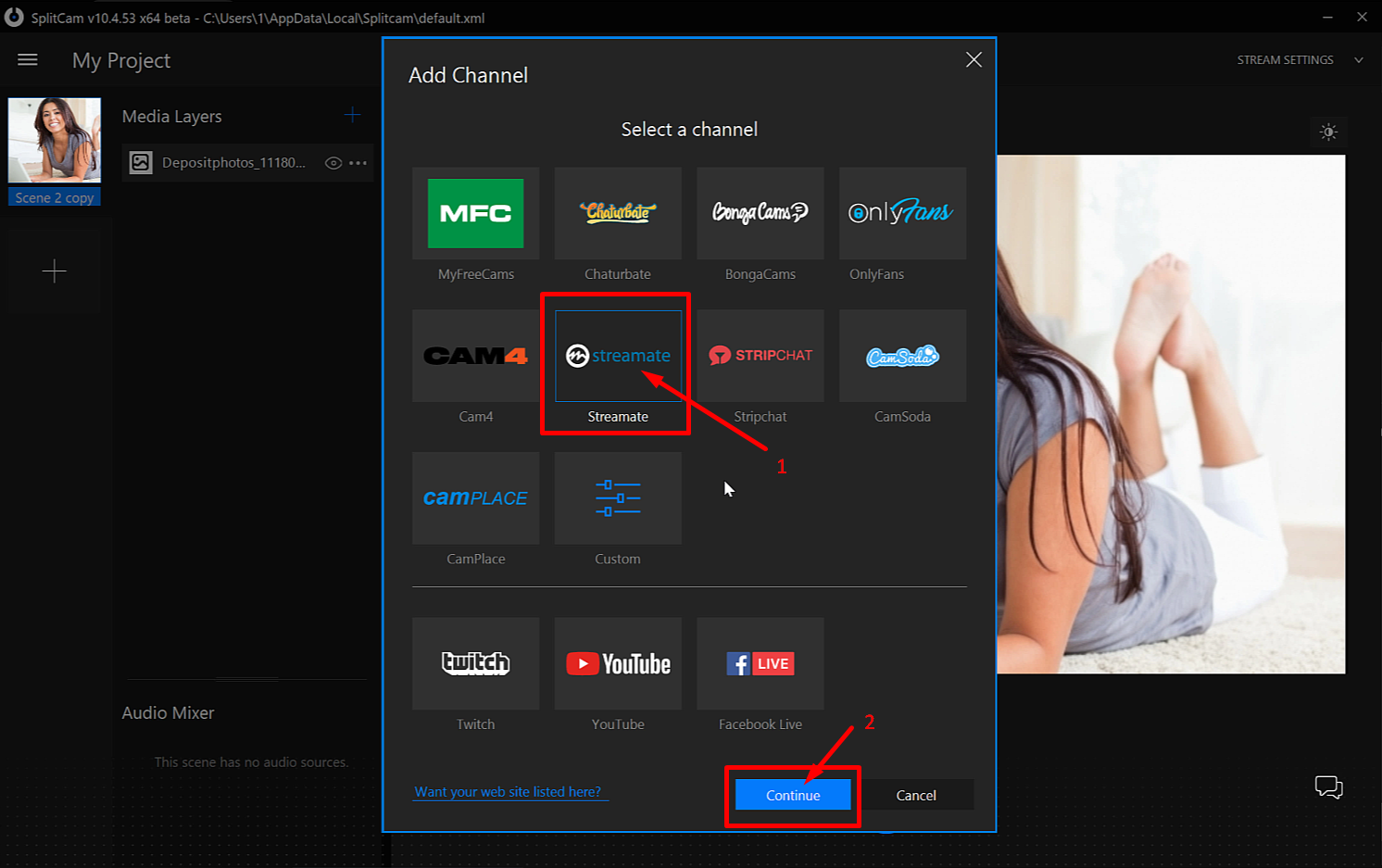
Task: Click the Media Layers panel heading
Action: (172, 117)
